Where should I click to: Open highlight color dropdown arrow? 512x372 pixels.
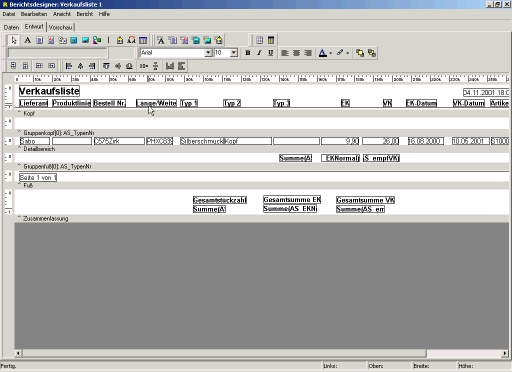click(x=347, y=53)
